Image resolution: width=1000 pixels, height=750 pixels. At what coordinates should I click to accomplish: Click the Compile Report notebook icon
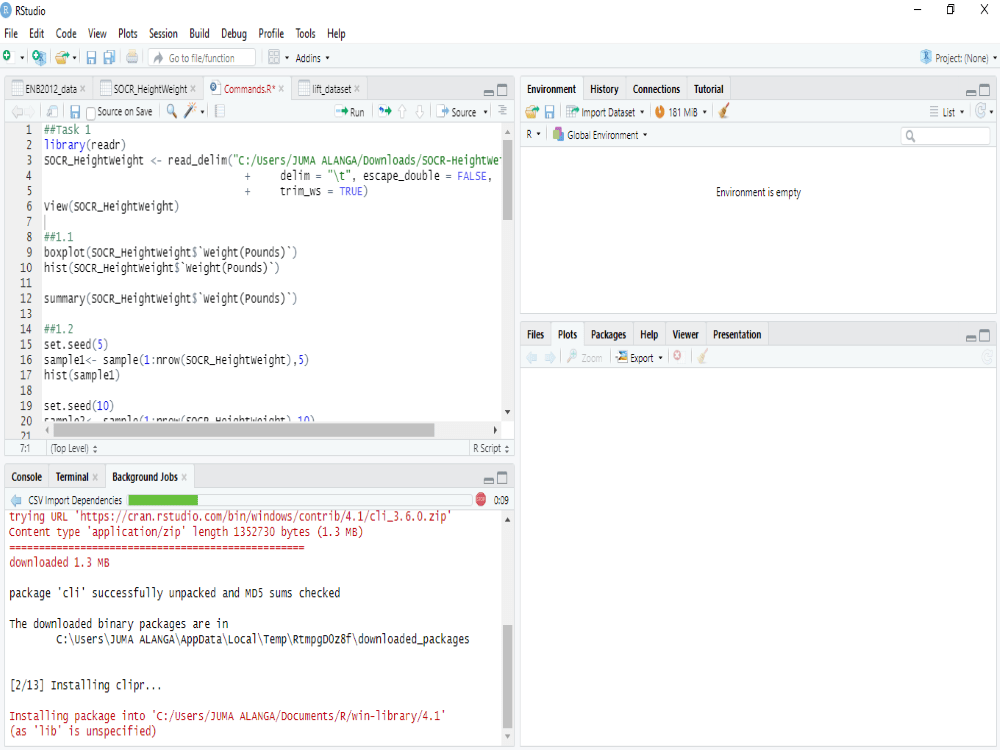220,111
